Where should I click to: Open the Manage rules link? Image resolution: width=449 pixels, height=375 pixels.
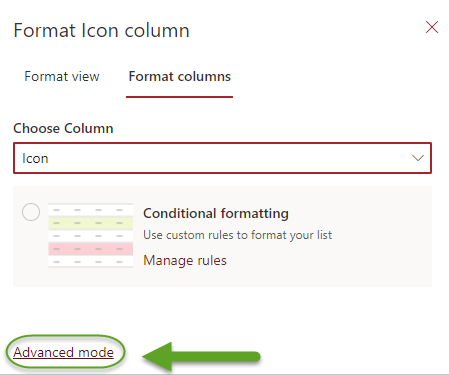coord(185,260)
